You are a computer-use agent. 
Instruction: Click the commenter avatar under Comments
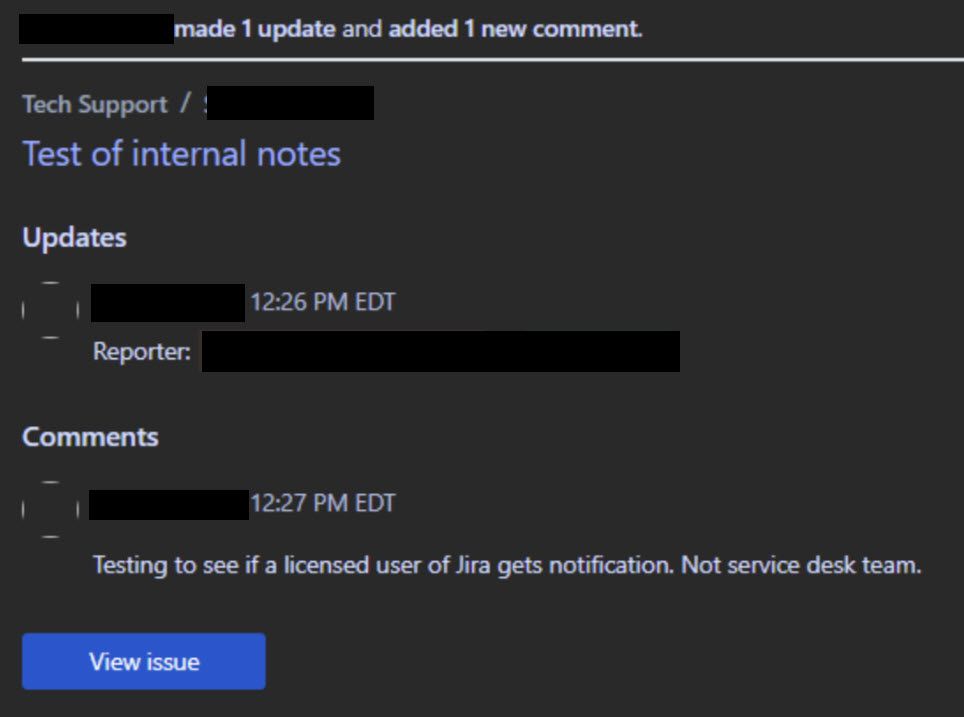click(49, 509)
